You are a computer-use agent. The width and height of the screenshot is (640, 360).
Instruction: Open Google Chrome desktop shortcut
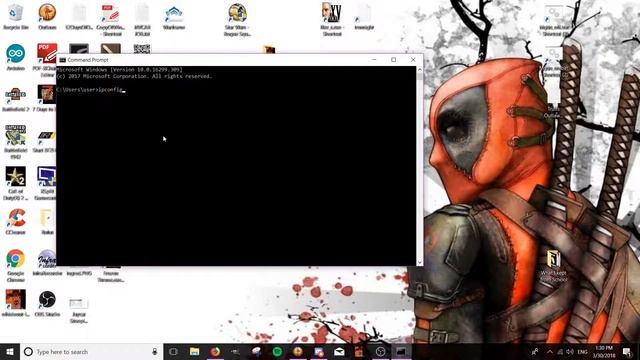(16, 266)
